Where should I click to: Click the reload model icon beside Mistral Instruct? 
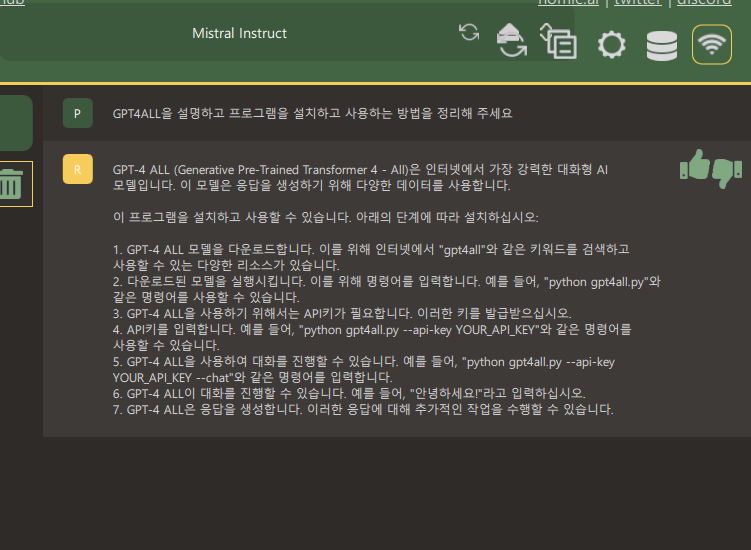click(469, 33)
